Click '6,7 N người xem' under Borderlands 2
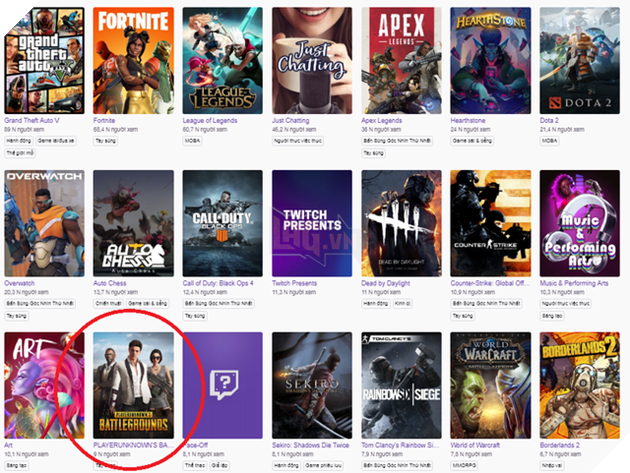The image size is (630, 473). pyautogui.click(x=560, y=454)
